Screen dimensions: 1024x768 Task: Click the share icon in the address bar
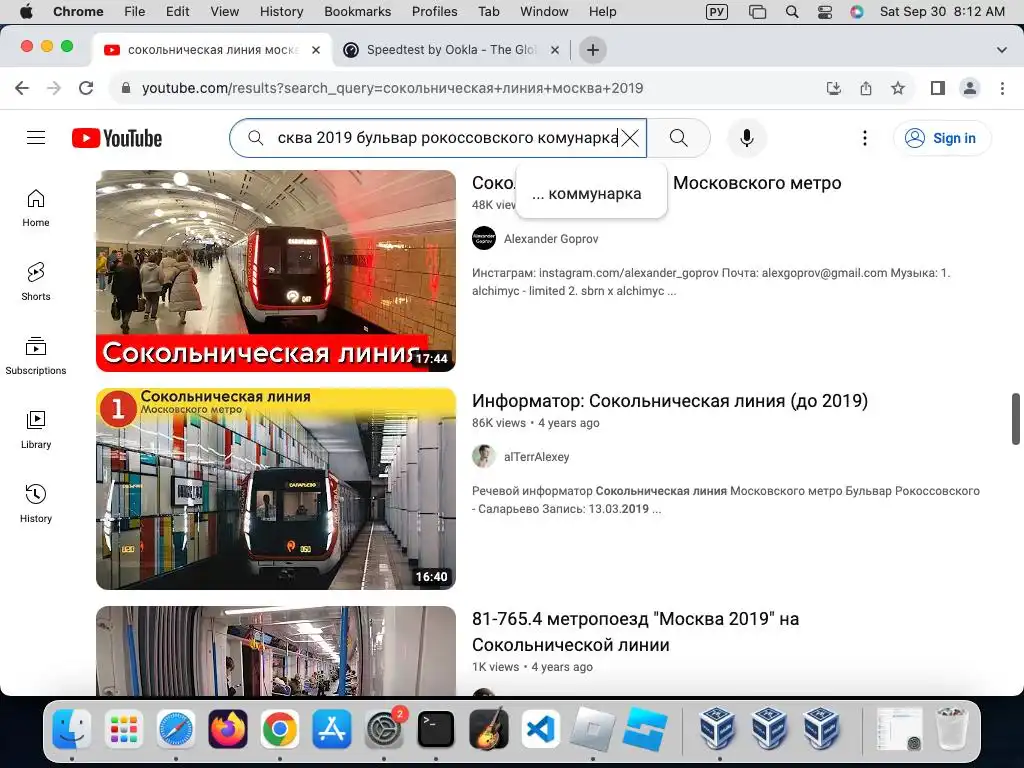[x=866, y=88]
